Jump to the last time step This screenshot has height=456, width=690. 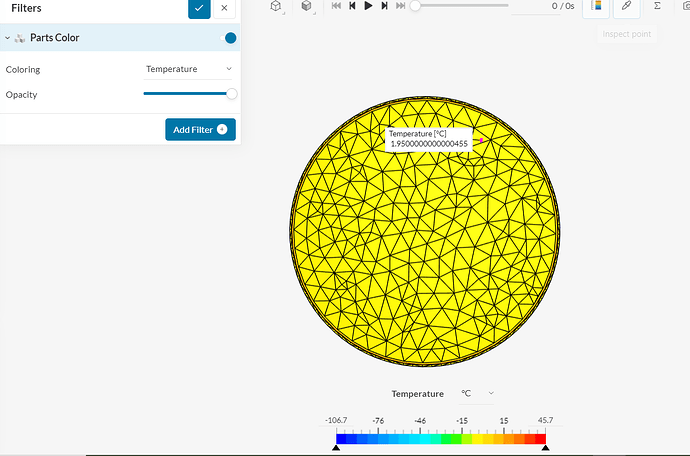(400, 6)
